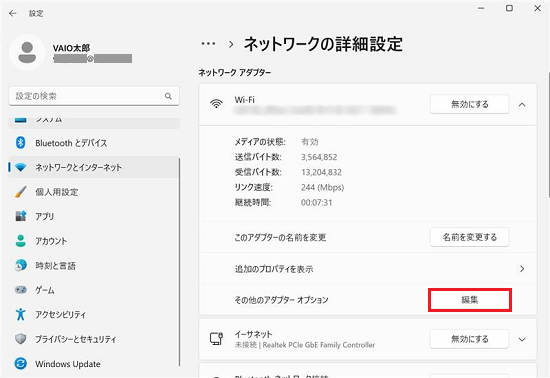Disable the イーサネット adapter with 無効にする
550x378 pixels.
(469, 339)
